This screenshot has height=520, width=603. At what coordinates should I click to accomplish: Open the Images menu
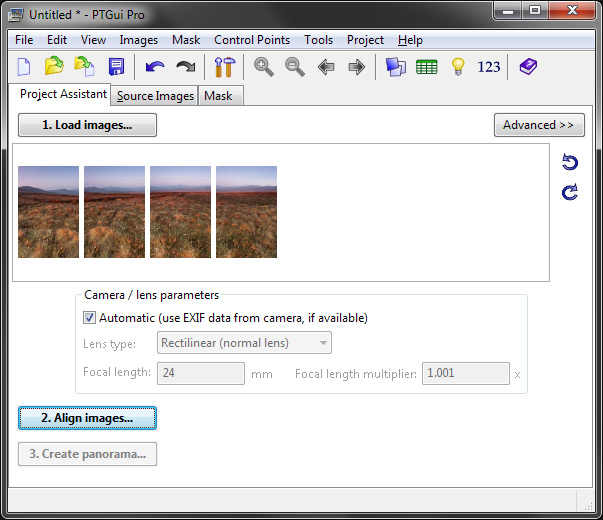tap(138, 40)
